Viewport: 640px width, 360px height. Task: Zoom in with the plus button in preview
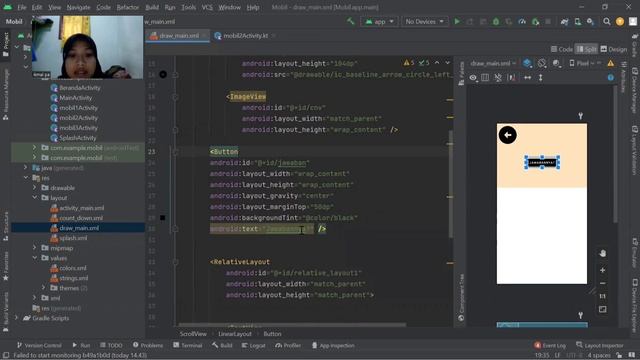pyautogui.click(x=602, y=270)
